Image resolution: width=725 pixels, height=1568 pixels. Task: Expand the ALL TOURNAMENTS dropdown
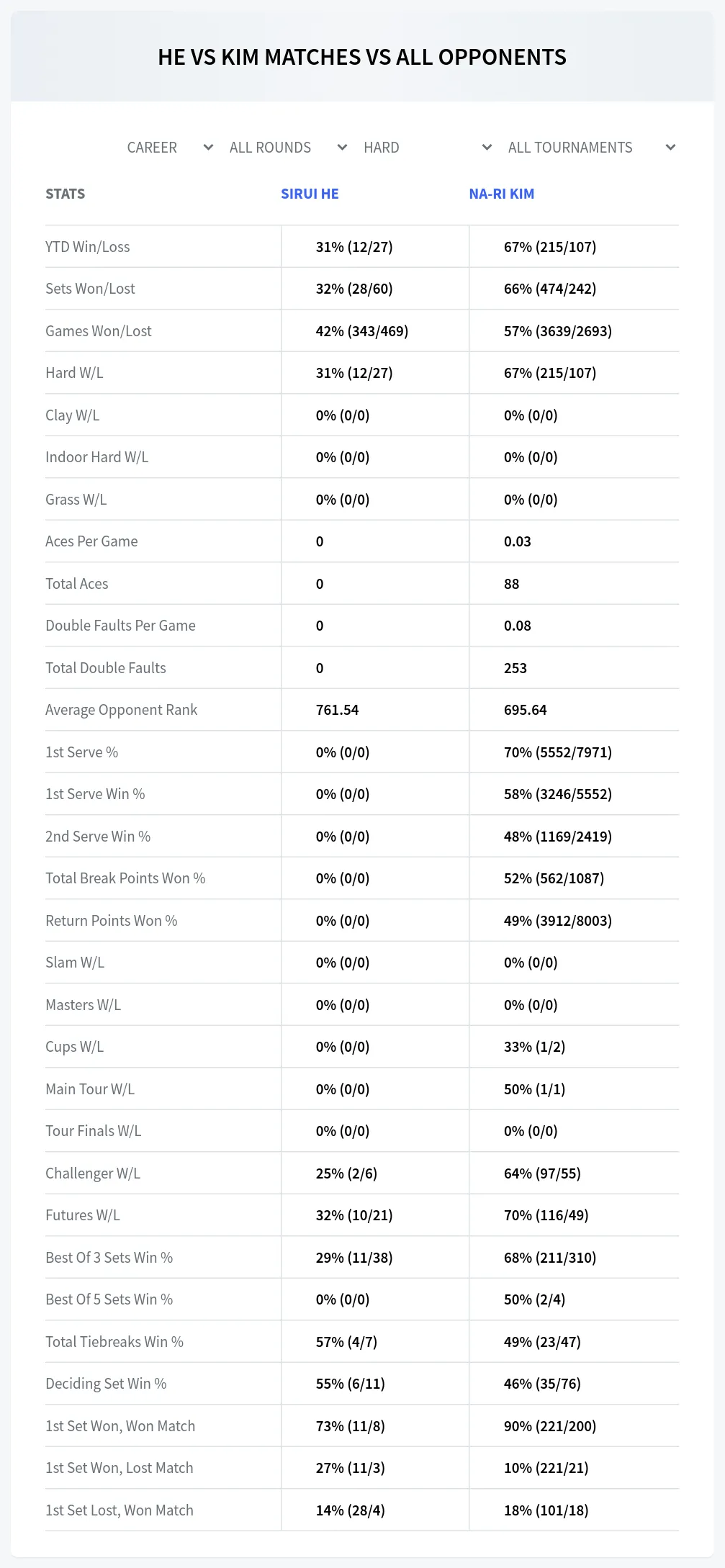[x=593, y=148]
